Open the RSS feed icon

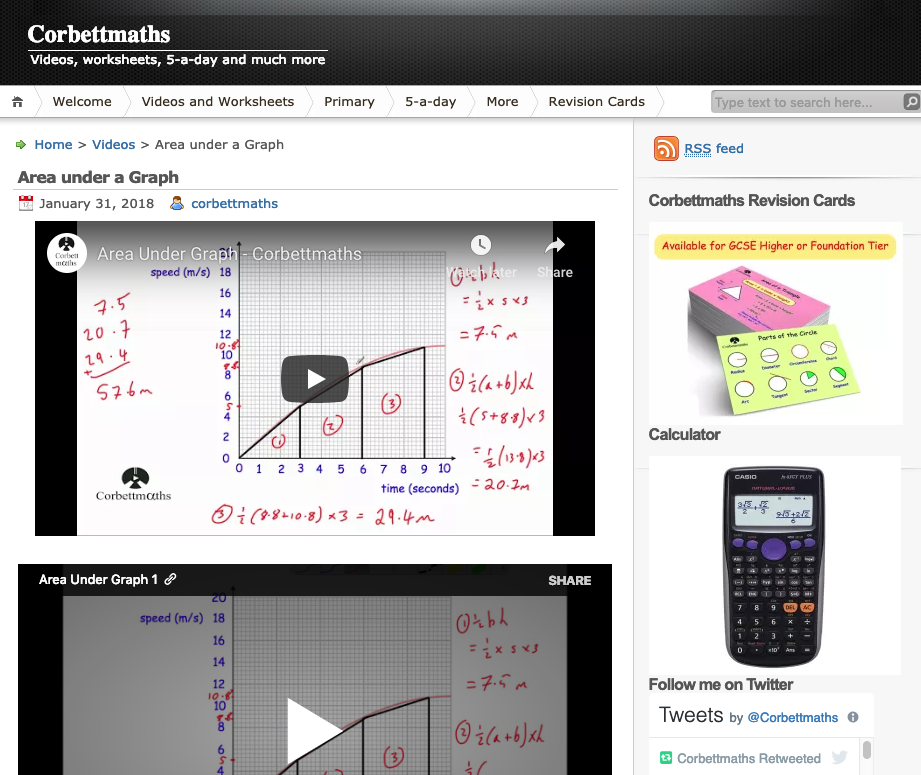666,149
